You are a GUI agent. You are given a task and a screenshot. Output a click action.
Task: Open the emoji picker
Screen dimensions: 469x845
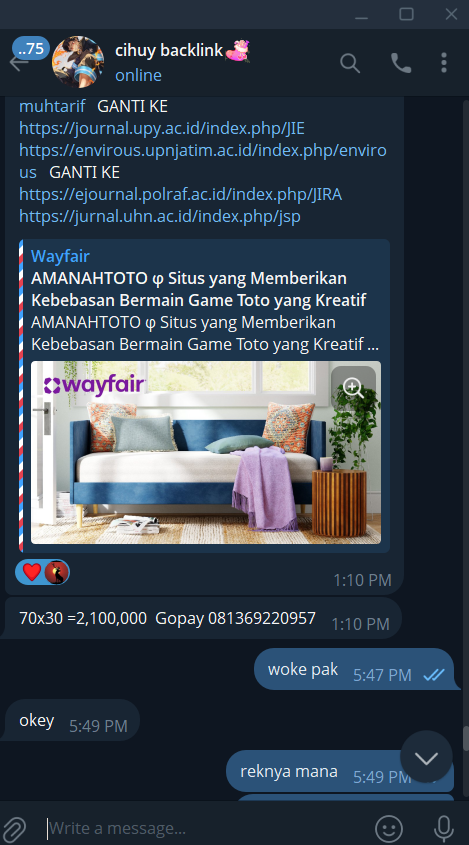pyautogui.click(x=389, y=828)
